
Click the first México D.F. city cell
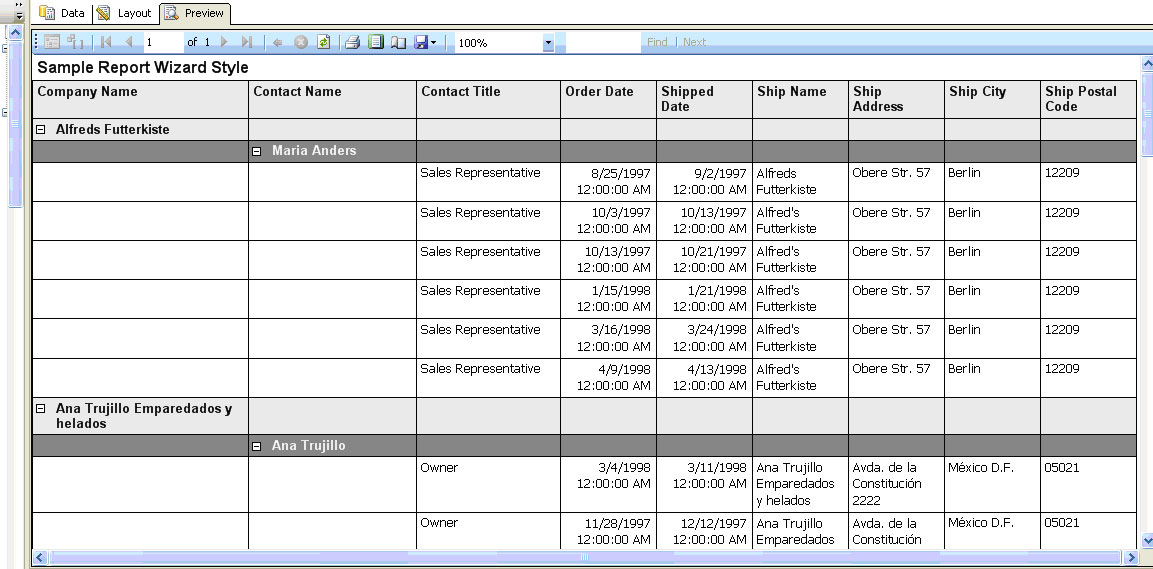pos(992,484)
